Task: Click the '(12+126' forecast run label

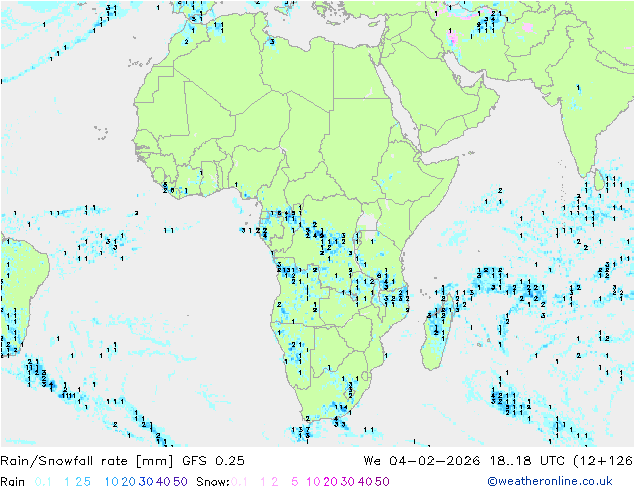Action: click(603, 461)
